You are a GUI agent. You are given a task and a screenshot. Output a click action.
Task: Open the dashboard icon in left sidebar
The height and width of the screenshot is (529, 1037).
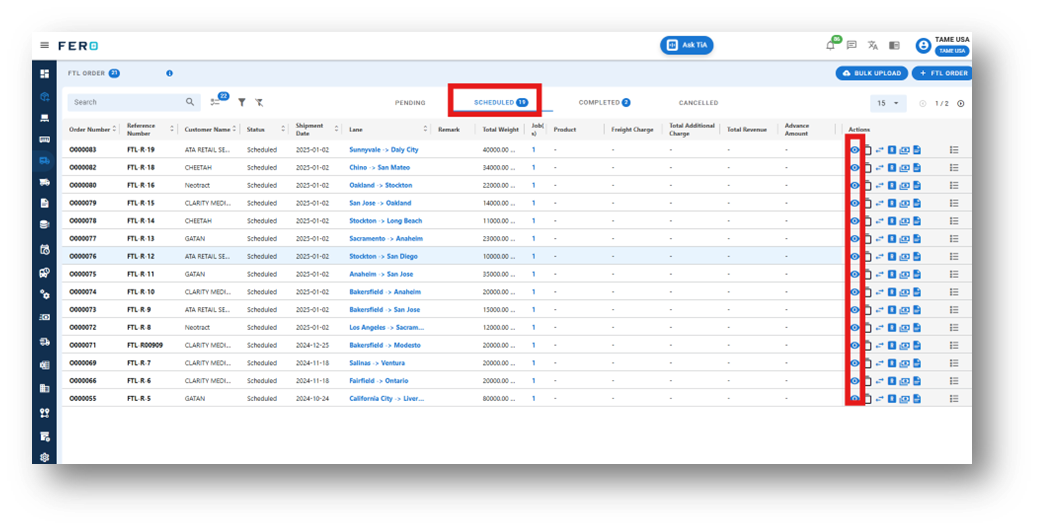[44, 74]
